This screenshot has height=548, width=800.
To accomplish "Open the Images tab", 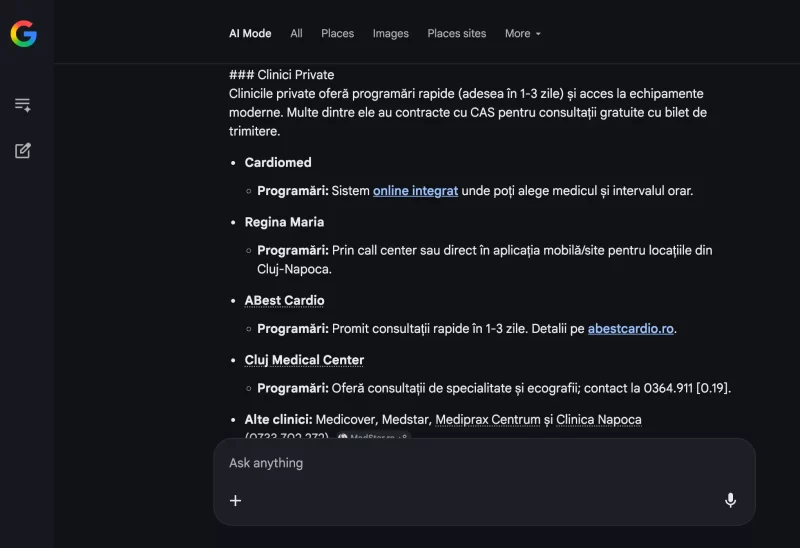I will pos(390,34).
